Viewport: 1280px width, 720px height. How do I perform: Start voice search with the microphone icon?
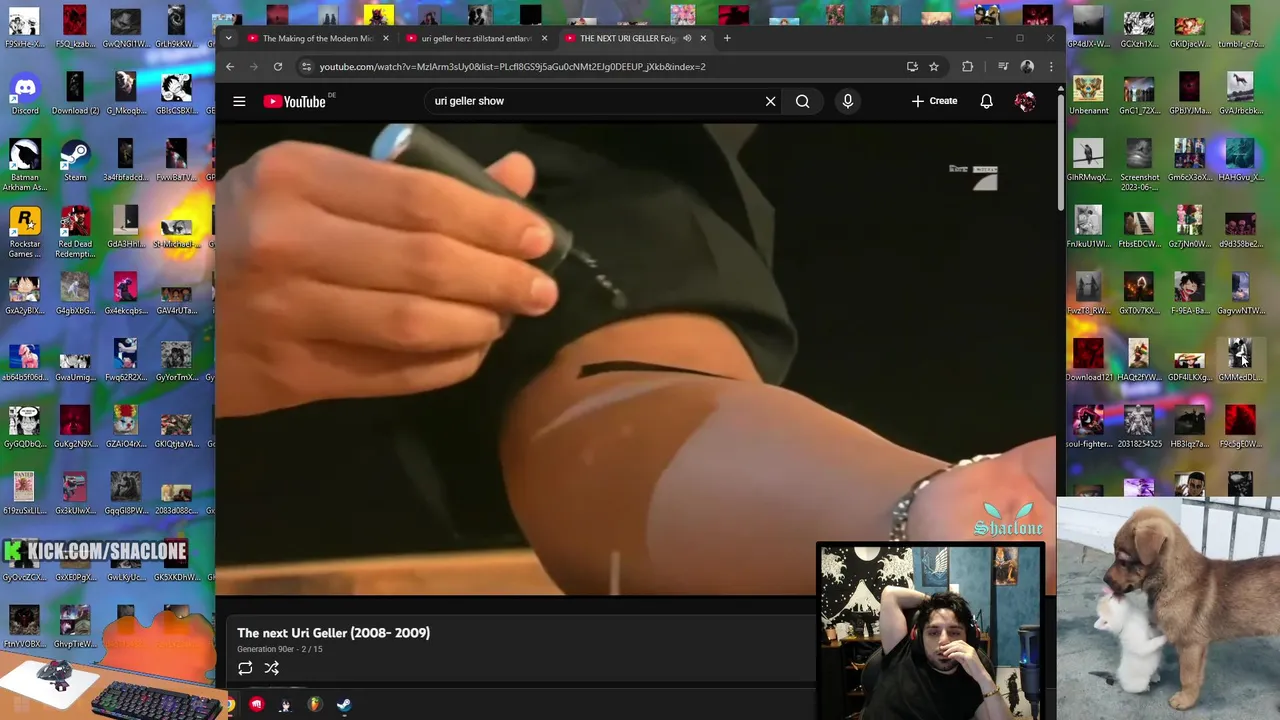coord(847,101)
